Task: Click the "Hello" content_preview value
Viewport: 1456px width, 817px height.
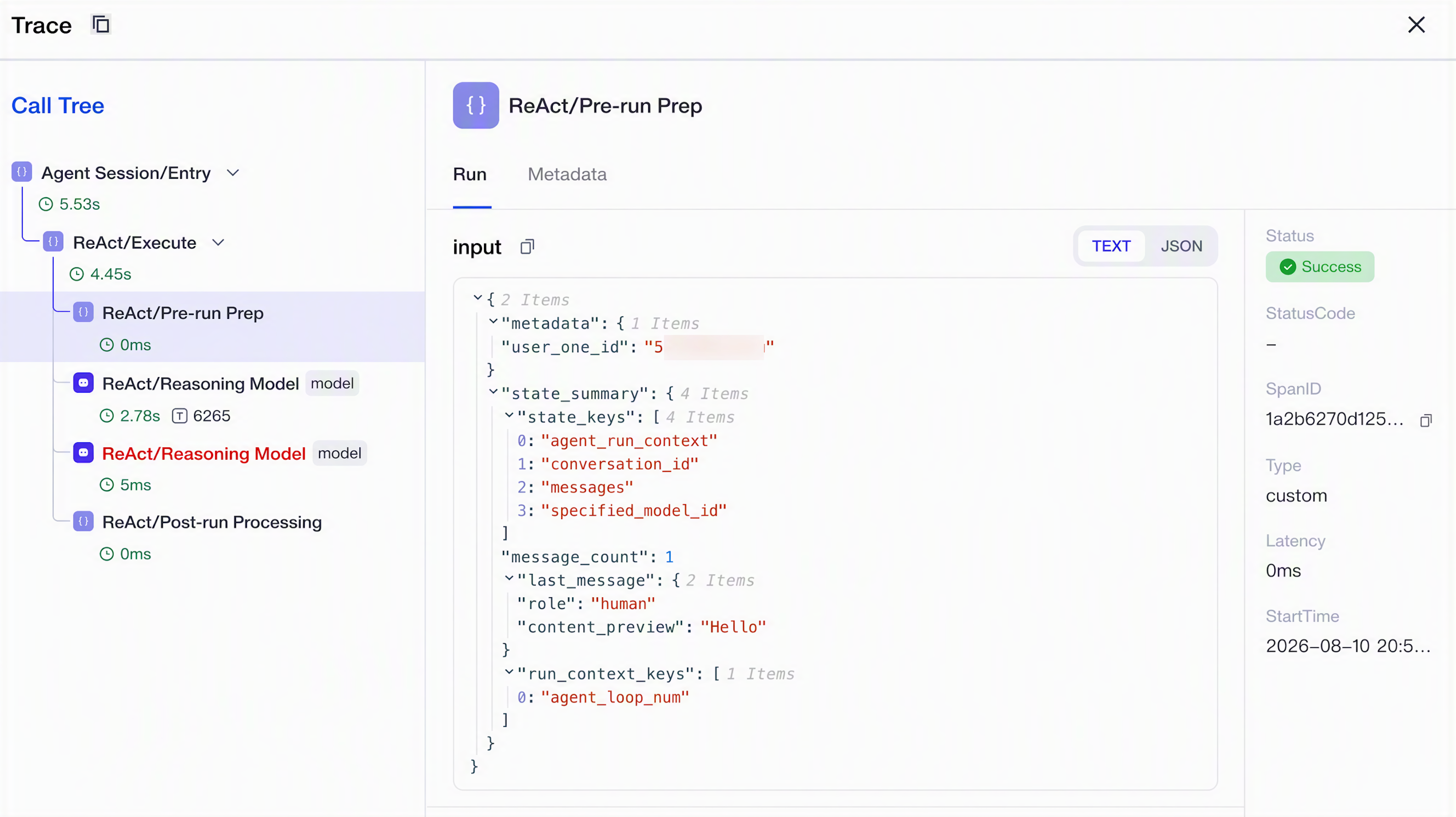Action: tap(733, 627)
